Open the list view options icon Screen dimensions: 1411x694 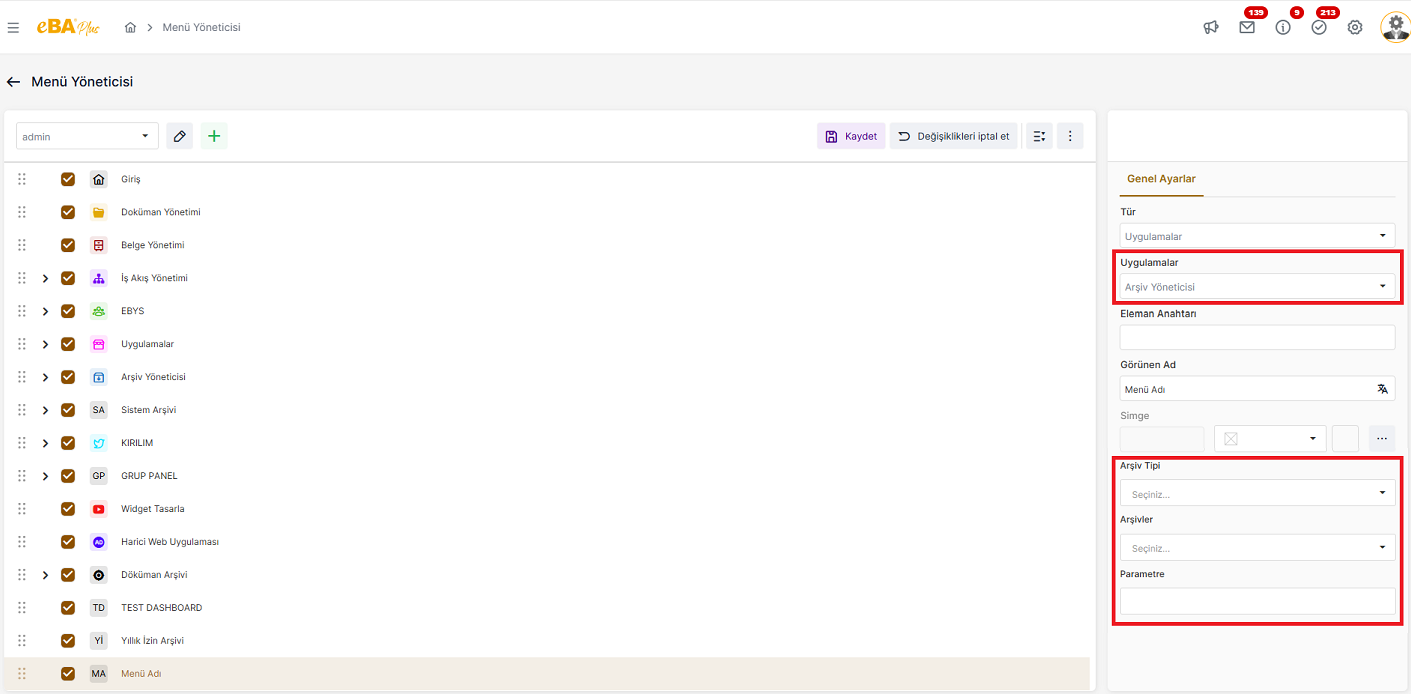pos(1039,136)
